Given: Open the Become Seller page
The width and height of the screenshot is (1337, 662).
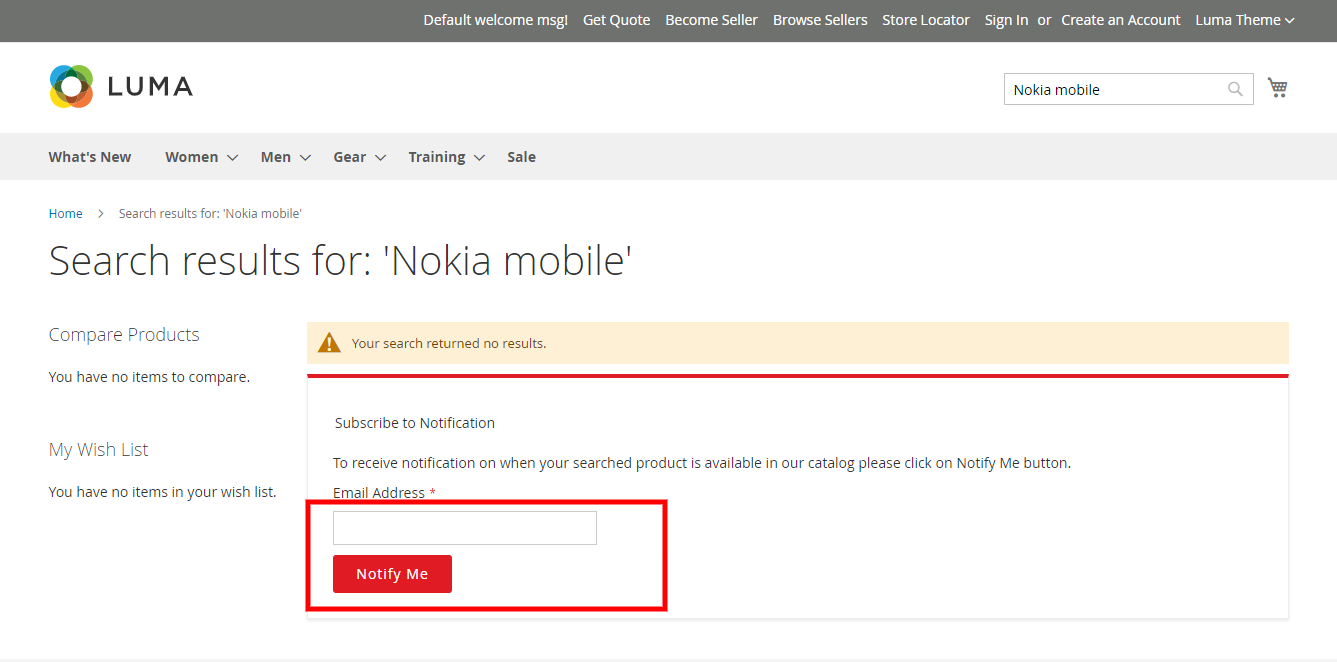Looking at the screenshot, I should [x=712, y=20].
